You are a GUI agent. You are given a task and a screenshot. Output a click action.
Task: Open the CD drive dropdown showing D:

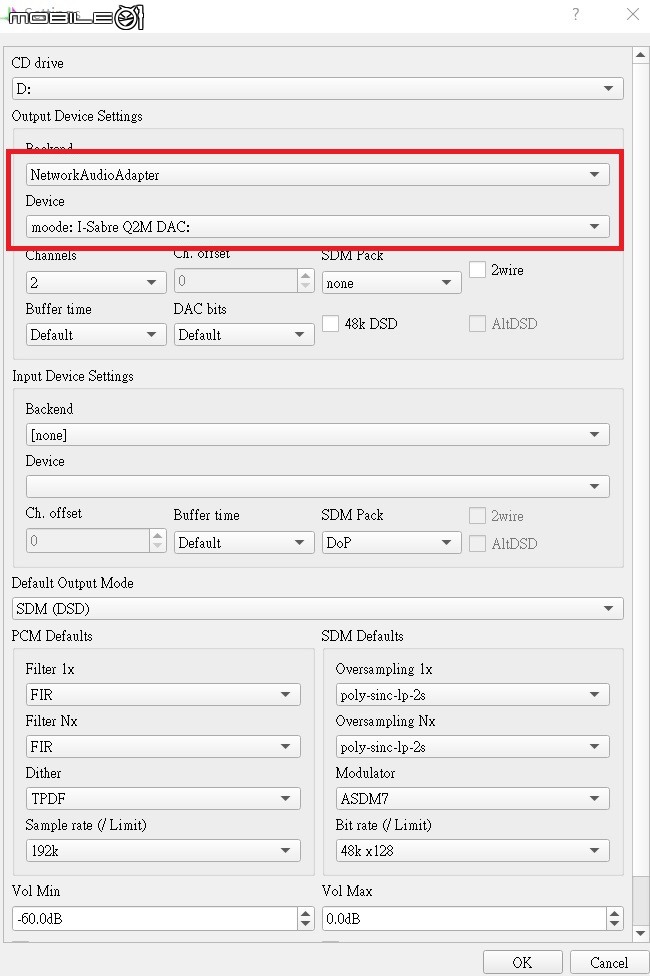(x=318, y=88)
